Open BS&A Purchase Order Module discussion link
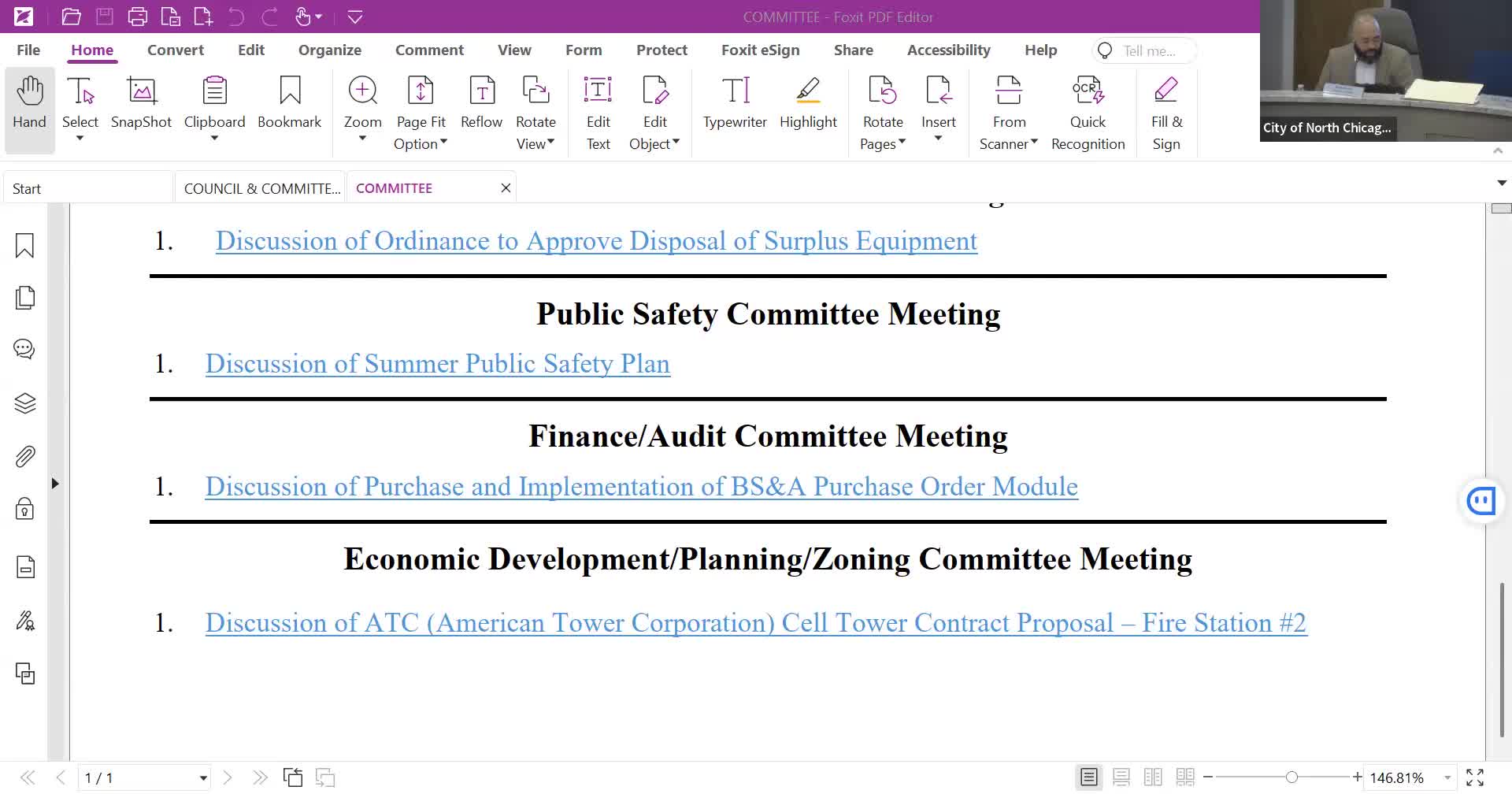The height and width of the screenshot is (794, 1512). click(x=642, y=487)
